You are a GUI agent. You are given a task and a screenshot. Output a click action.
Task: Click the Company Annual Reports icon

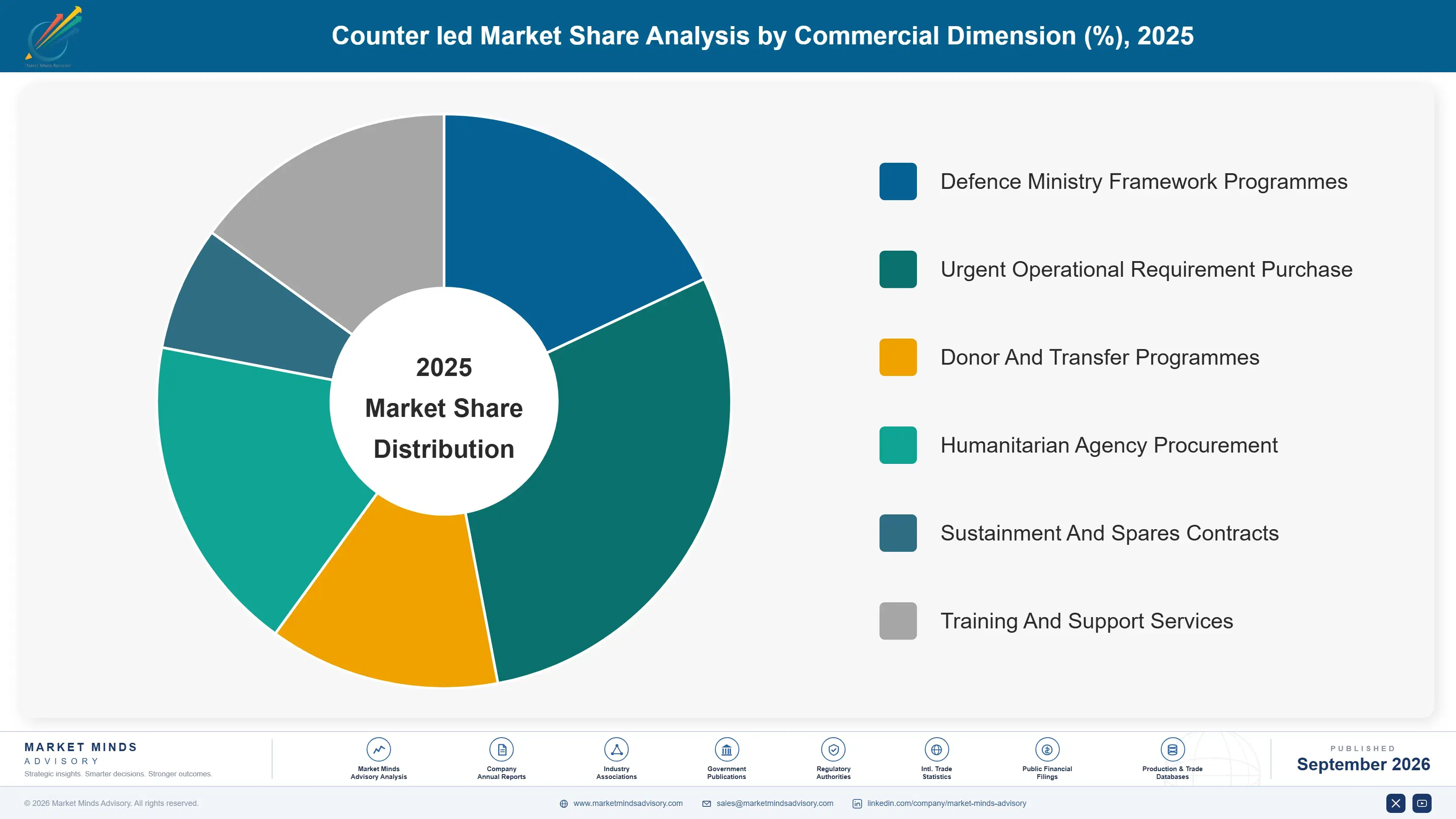tap(501, 749)
